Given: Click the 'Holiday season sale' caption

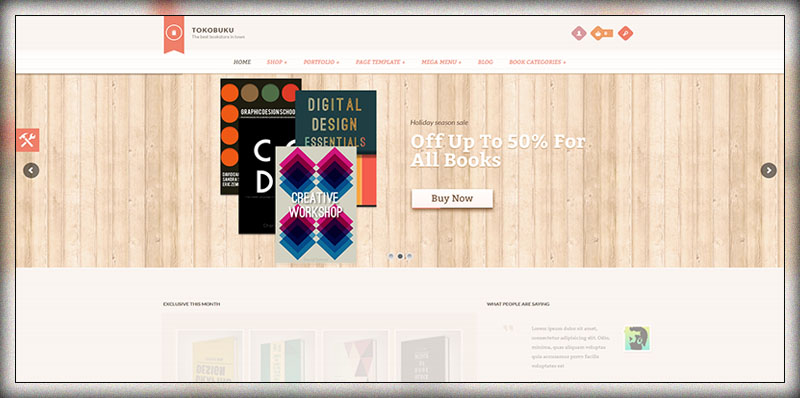Looking at the screenshot, I should (x=439, y=122).
